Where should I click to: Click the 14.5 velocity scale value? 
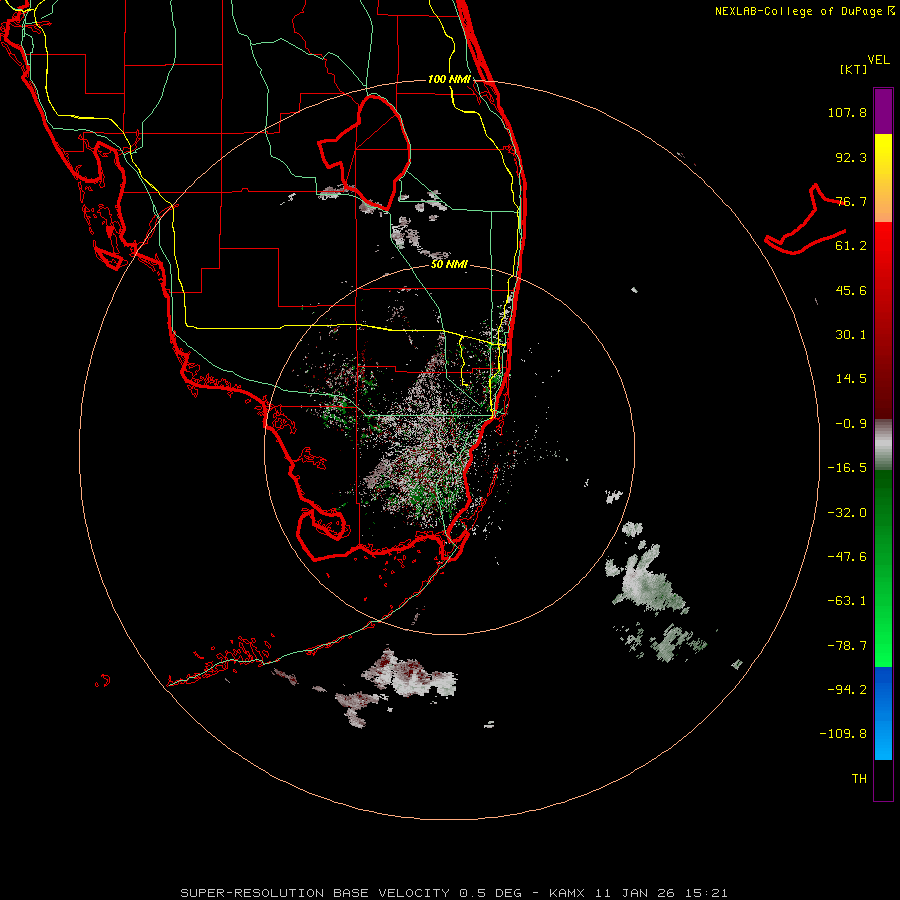[851, 379]
